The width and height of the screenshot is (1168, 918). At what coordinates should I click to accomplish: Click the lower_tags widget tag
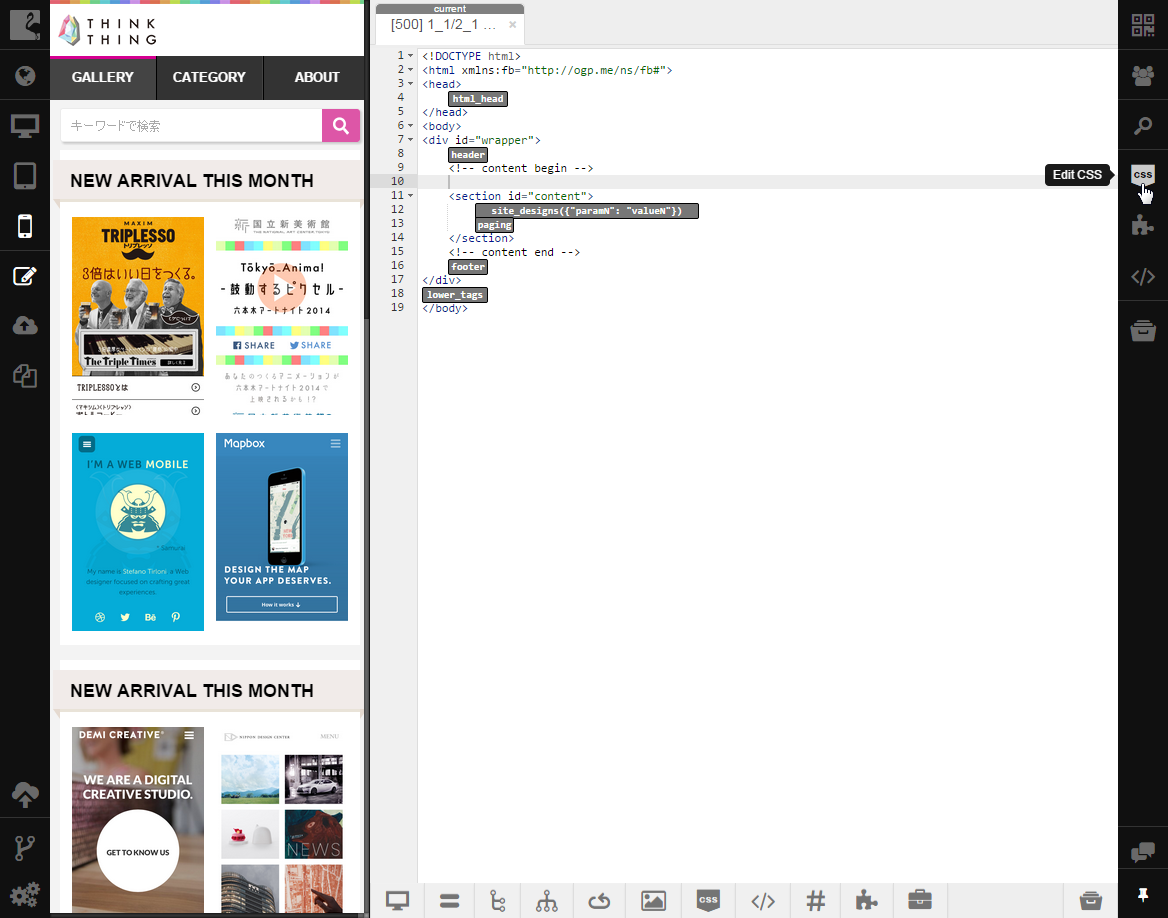point(455,294)
